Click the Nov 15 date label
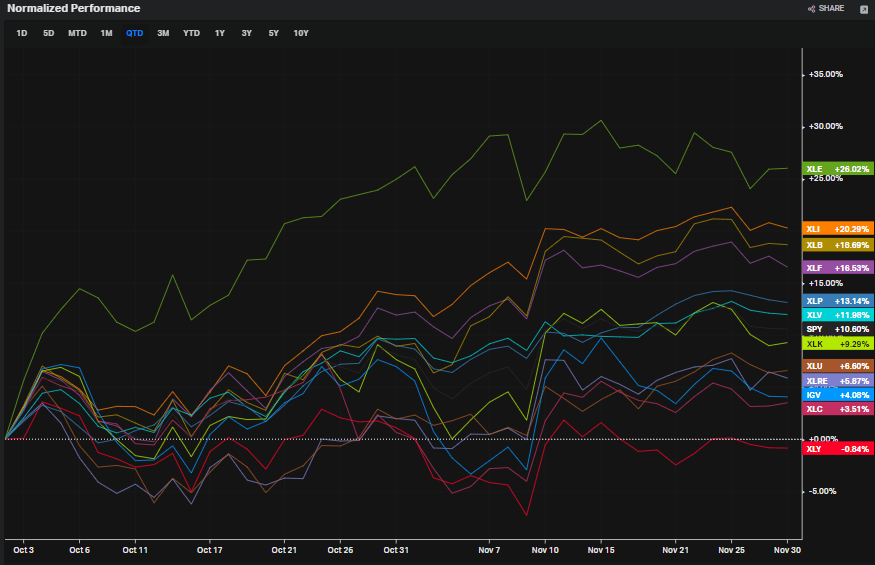The width and height of the screenshot is (875, 565). coord(601,550)
